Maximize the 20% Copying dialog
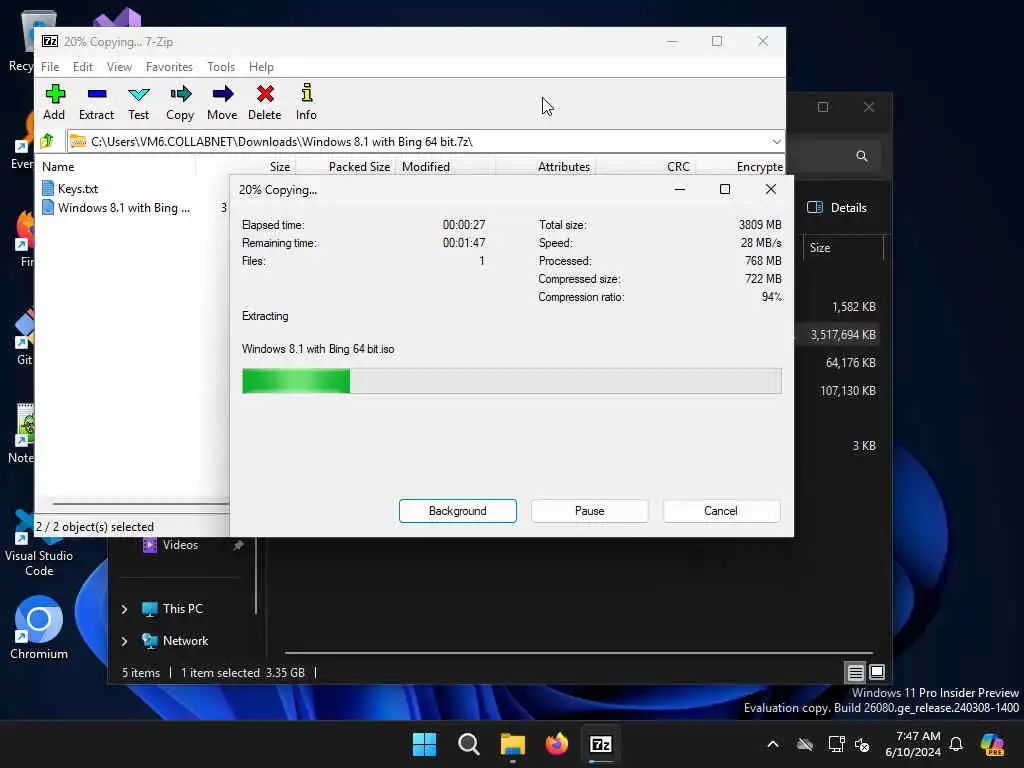 tap(725, 189)
